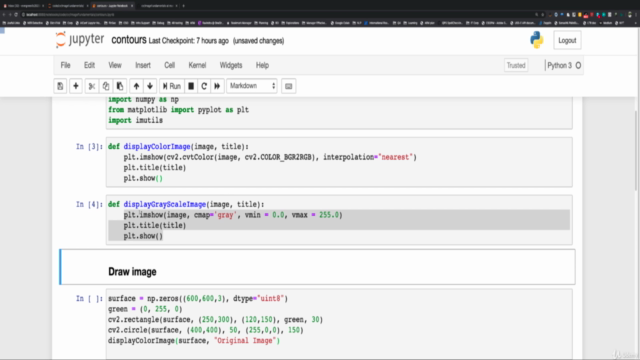
Task: Cut selected cells with scissors icon
Action: click(92, 86)
